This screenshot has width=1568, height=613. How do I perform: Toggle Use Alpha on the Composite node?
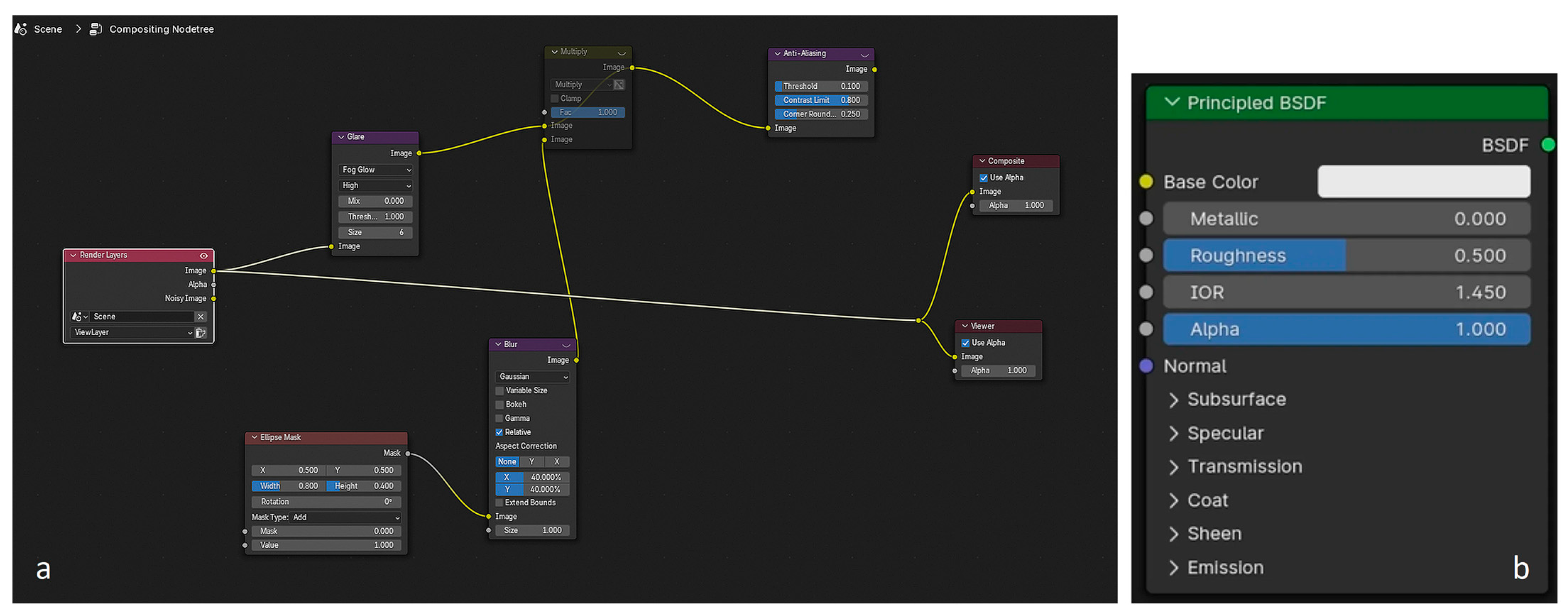click(984, 178)
